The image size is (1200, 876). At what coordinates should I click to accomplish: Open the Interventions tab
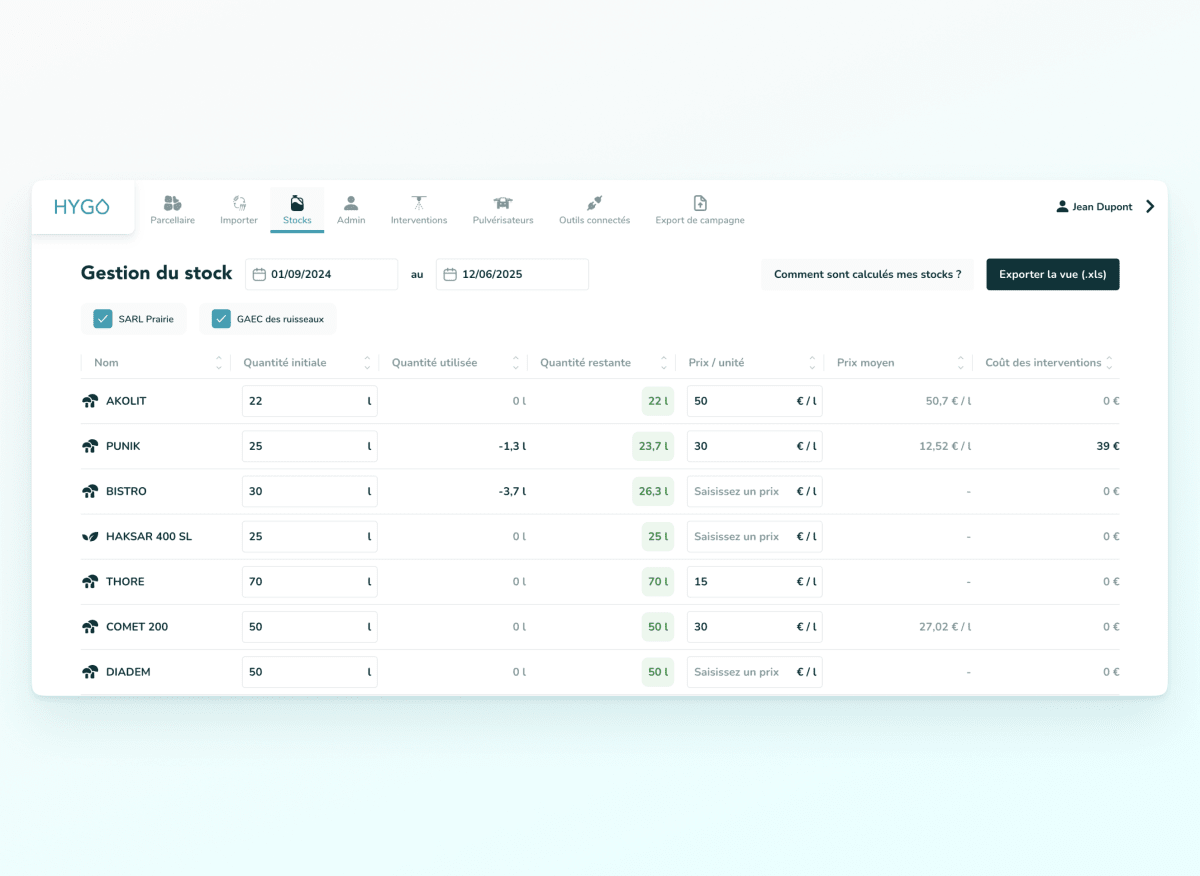pyautogui.click(x=419, y=210)
